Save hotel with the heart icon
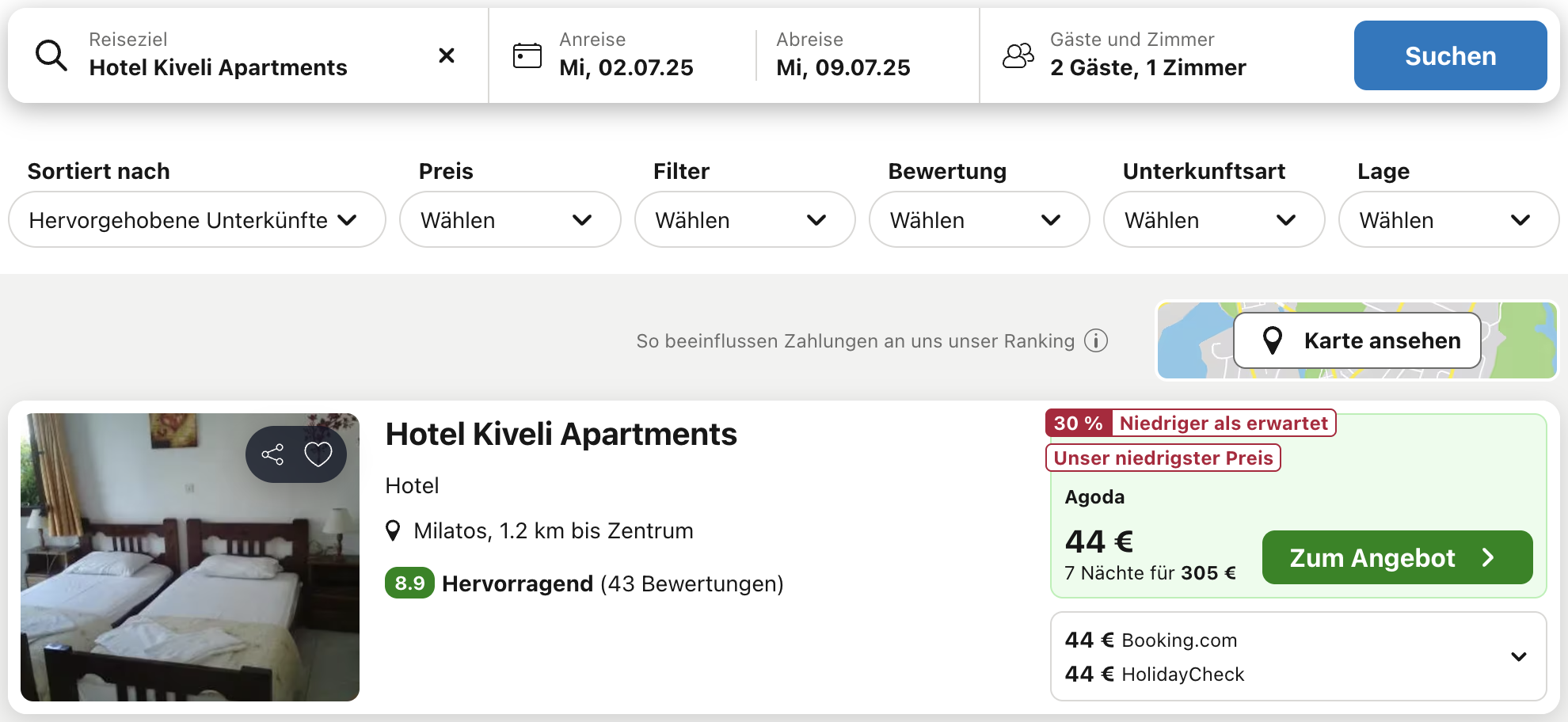Image resolution: width=1568 pixels, height=722 pixels. point(318,454)
